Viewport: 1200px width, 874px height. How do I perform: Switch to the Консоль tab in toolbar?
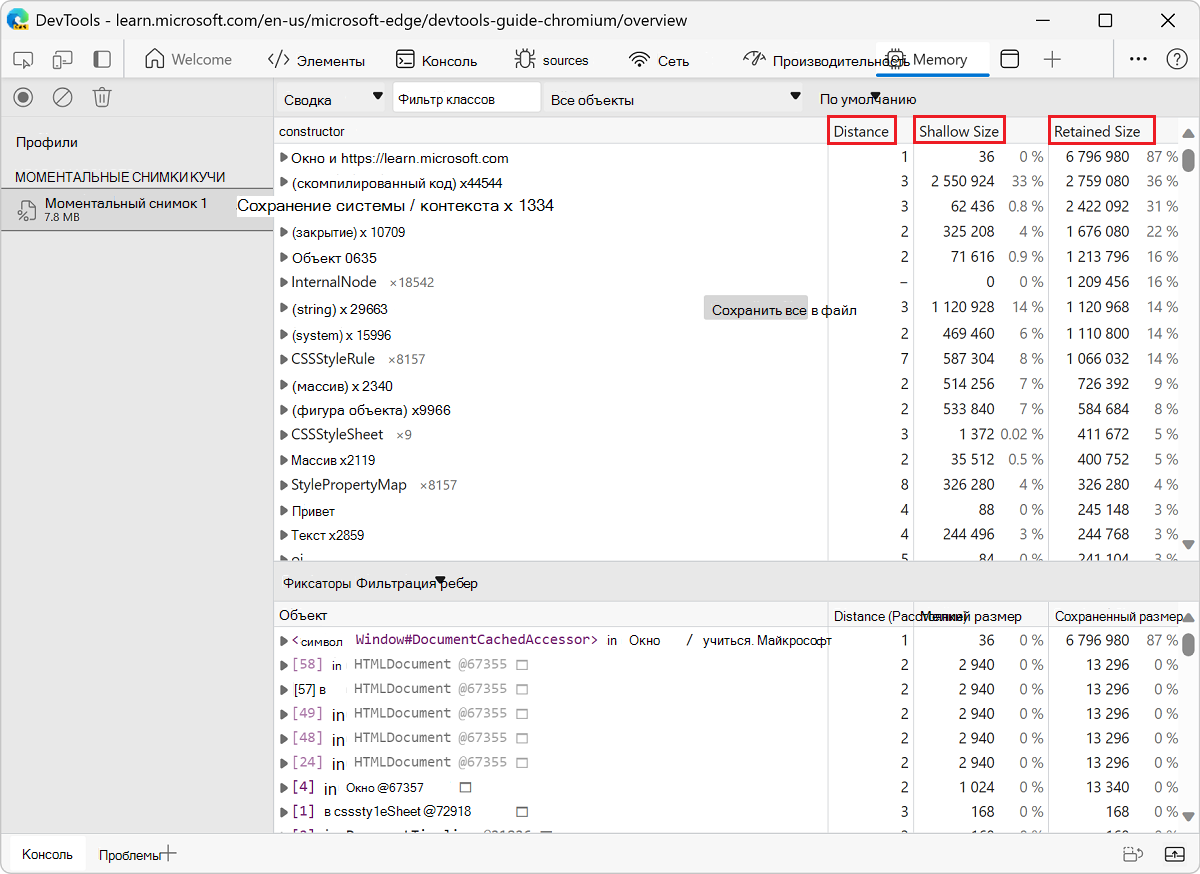(x=436, y=60)
